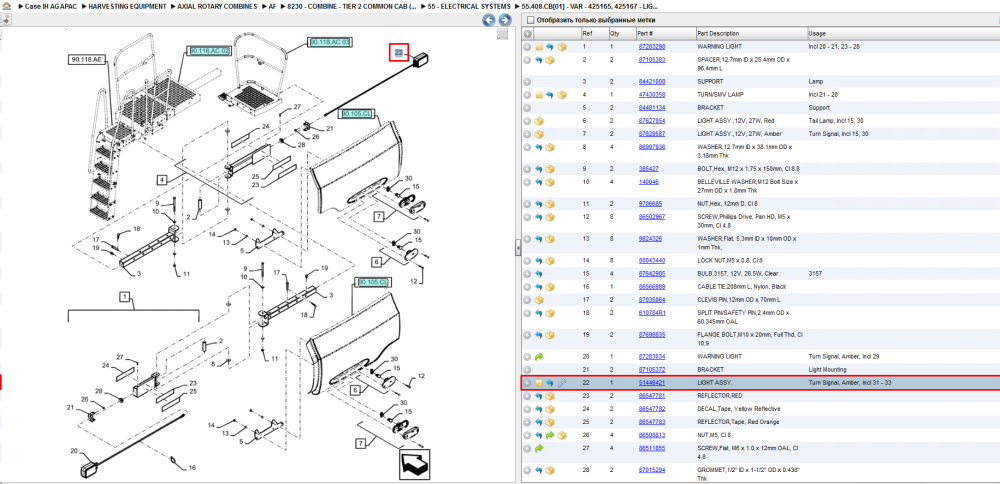Click 90.118.AC 03 reference label
The width and height of the screenshot is (1000, 484).
point(330,42)
